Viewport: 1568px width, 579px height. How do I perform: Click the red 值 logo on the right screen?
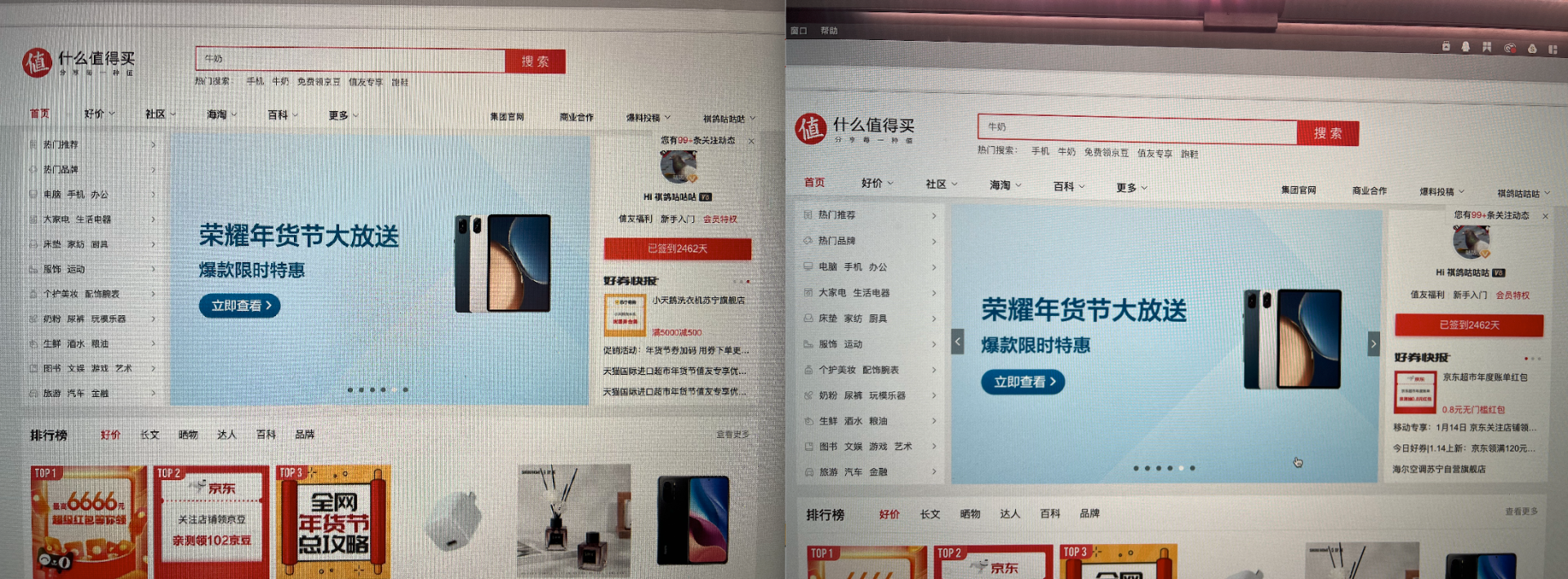pyautogui.click(x=811, y=128)
